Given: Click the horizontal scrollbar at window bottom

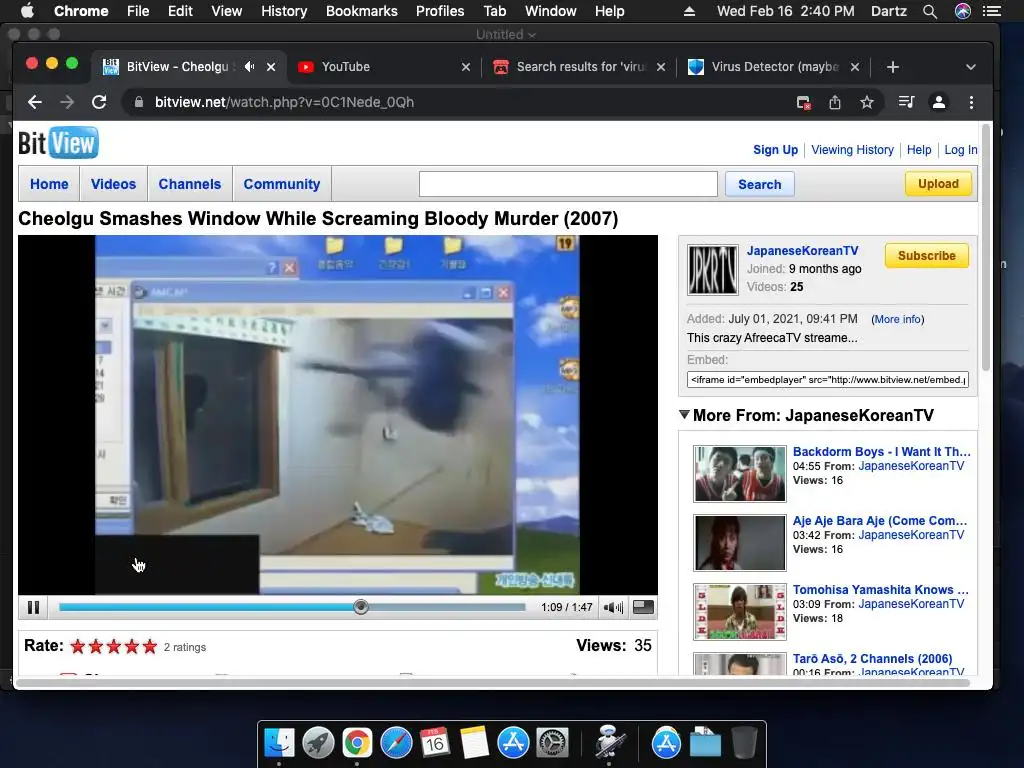Looking at the screenshot, I should pos(493,683).
